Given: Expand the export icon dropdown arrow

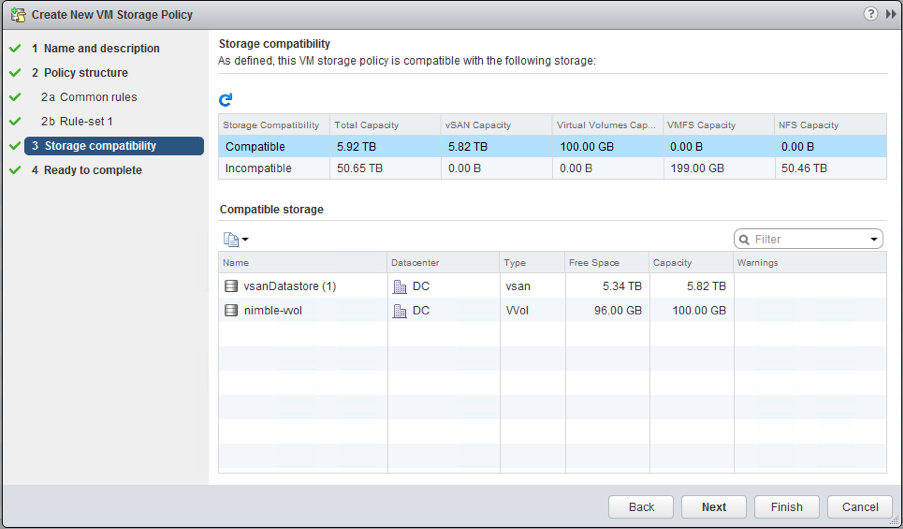Looking at the screenshot, I should (x=245, y=240).
